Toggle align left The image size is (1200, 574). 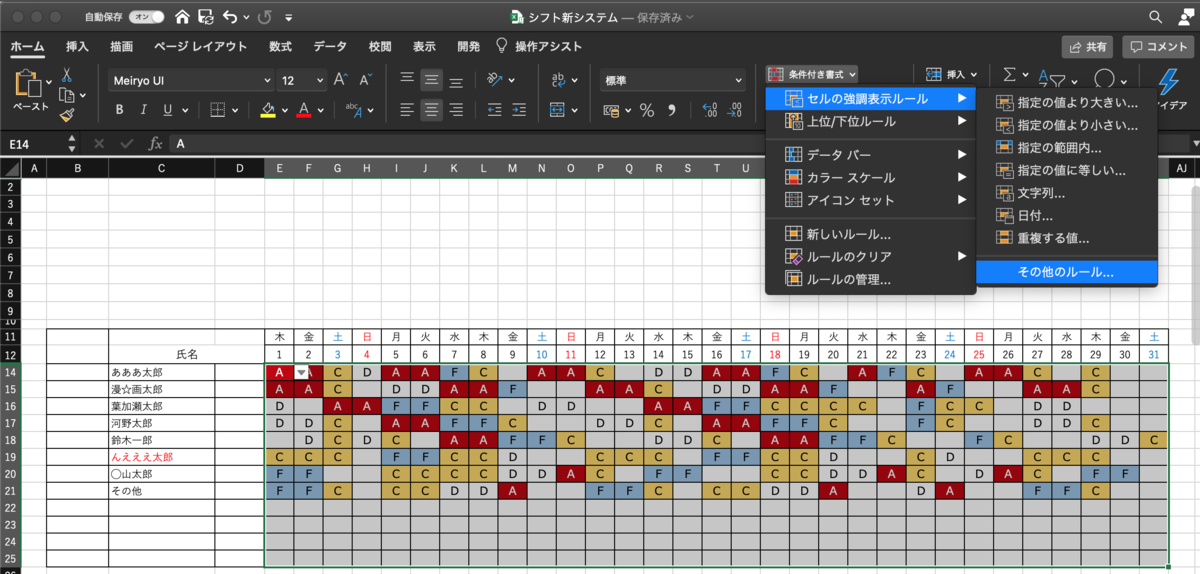[x=407, y=110]
